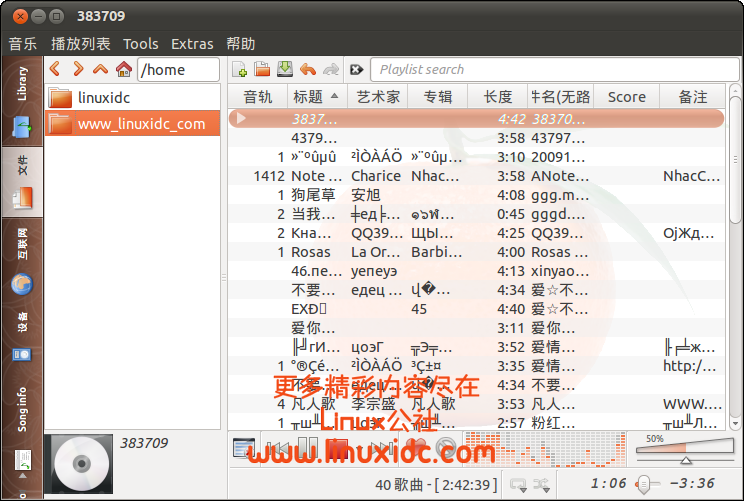Image resolution: width=744 pixels, height=501 pixels.
Task: Click the spectrum analyzer display
Action: pos(544,448)
